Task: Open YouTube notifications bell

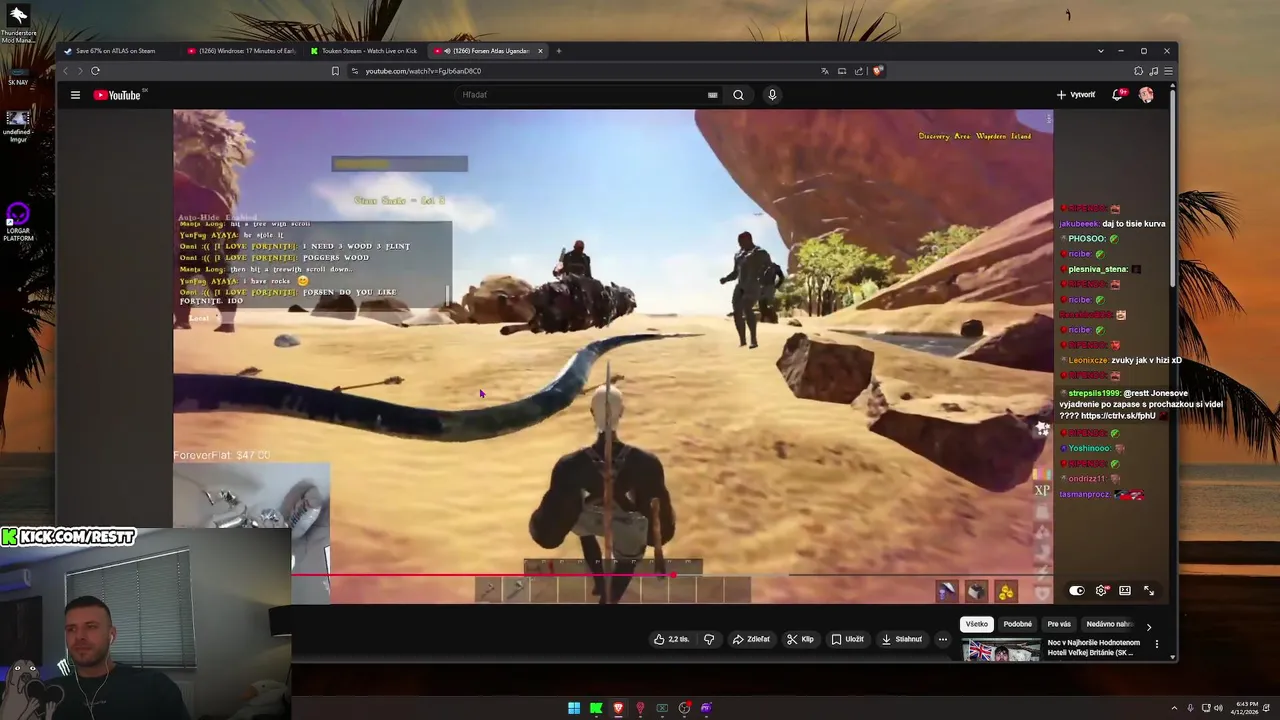Action: pyautogui.click(x=1118, y=95)
